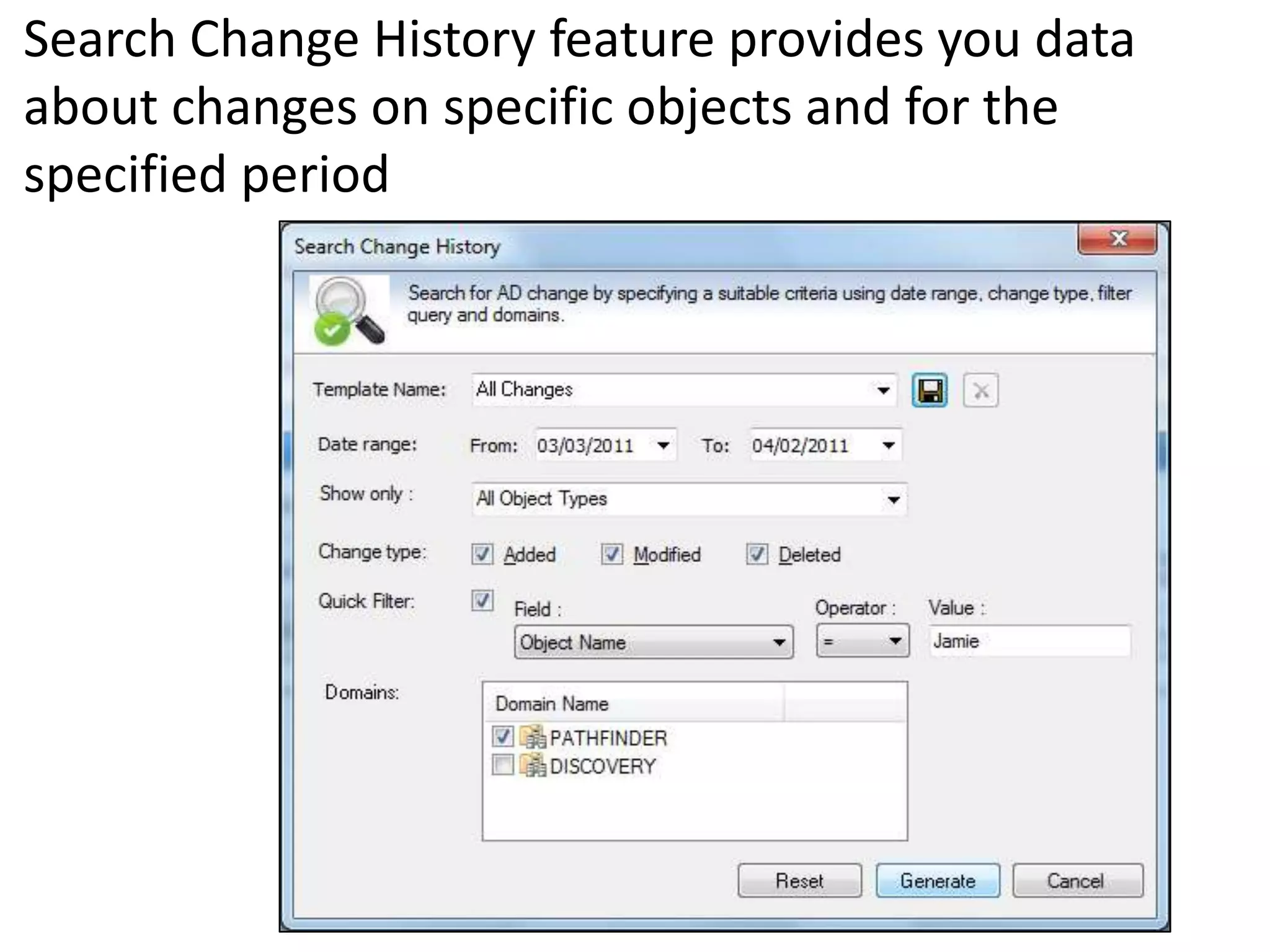Screen dimensions: 1270x952
Task: Toggle the Deleted change type checkbox
Action: 757,554
